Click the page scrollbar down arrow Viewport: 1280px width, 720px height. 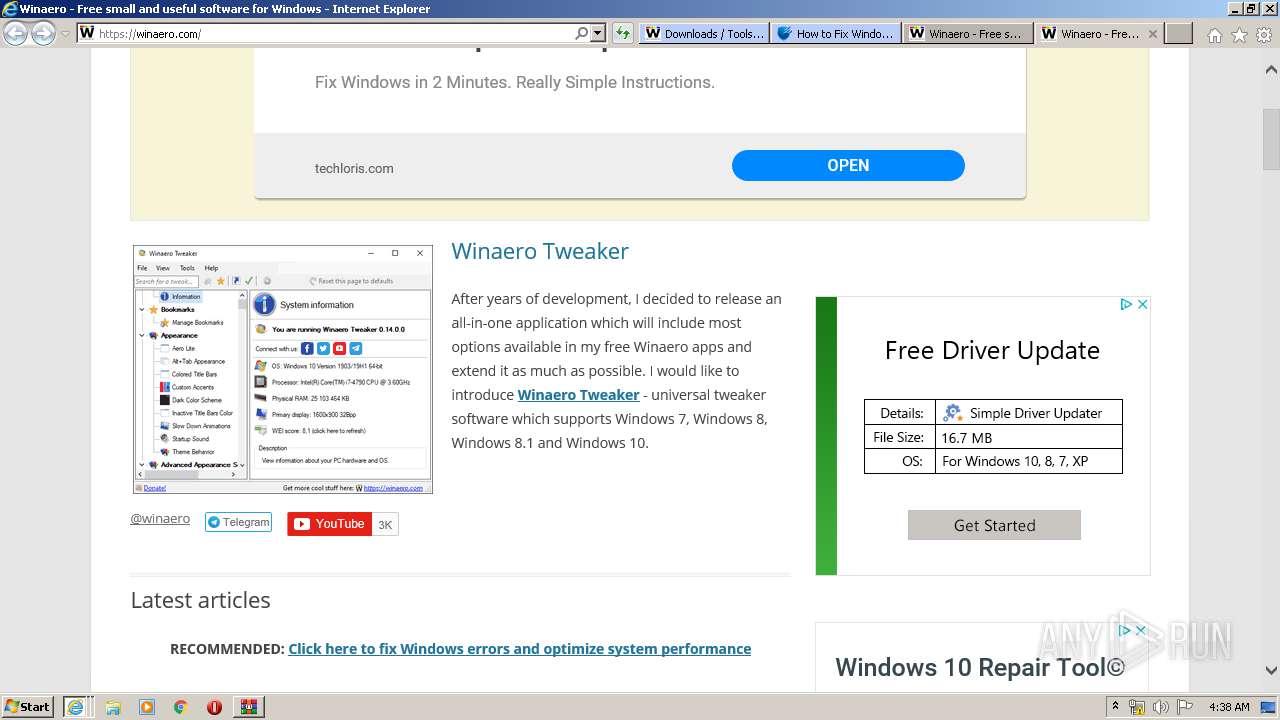1271,670
